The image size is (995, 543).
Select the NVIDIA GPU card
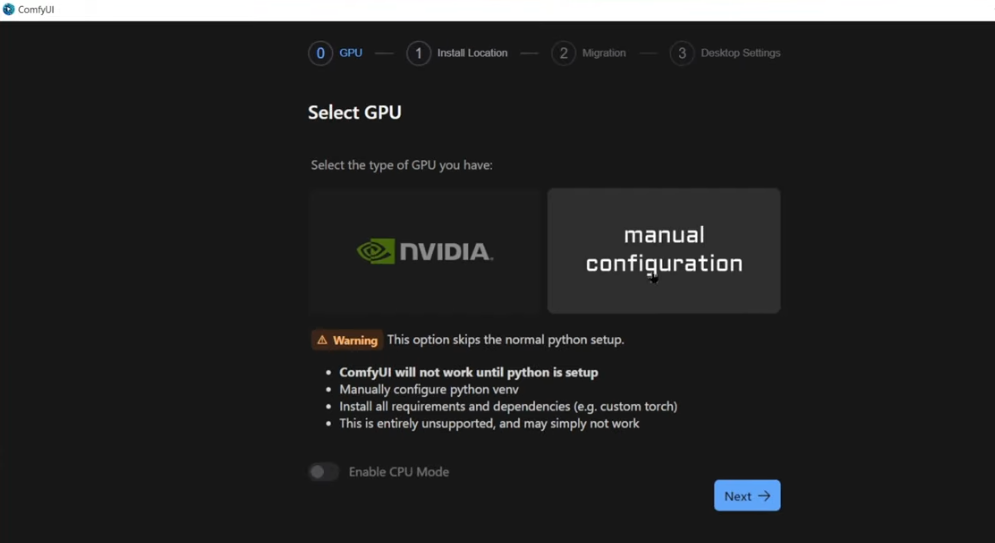[x=425, y=251]
